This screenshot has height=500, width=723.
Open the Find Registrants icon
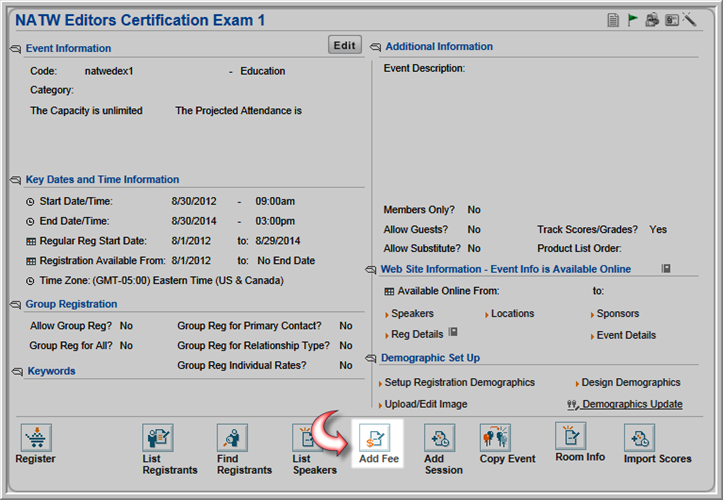(x=232, y=437)
